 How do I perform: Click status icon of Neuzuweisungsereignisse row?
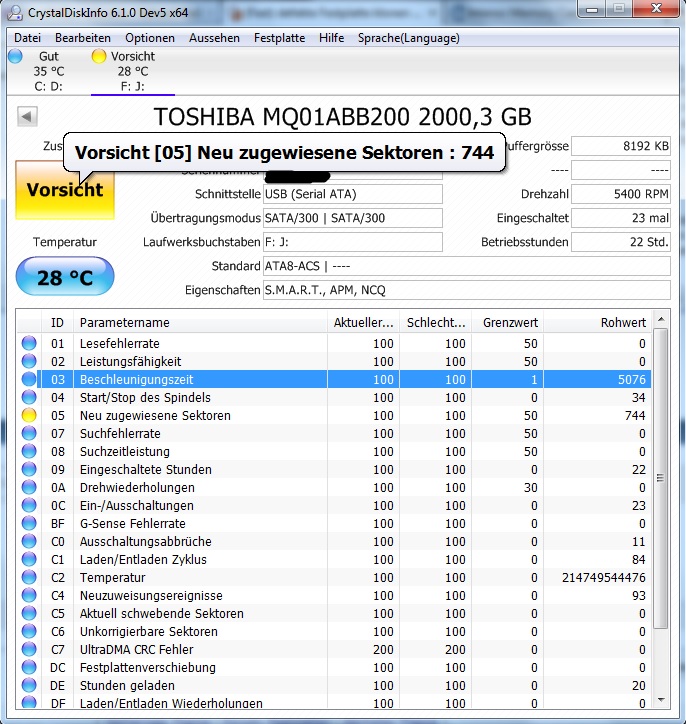pos(29,595)
